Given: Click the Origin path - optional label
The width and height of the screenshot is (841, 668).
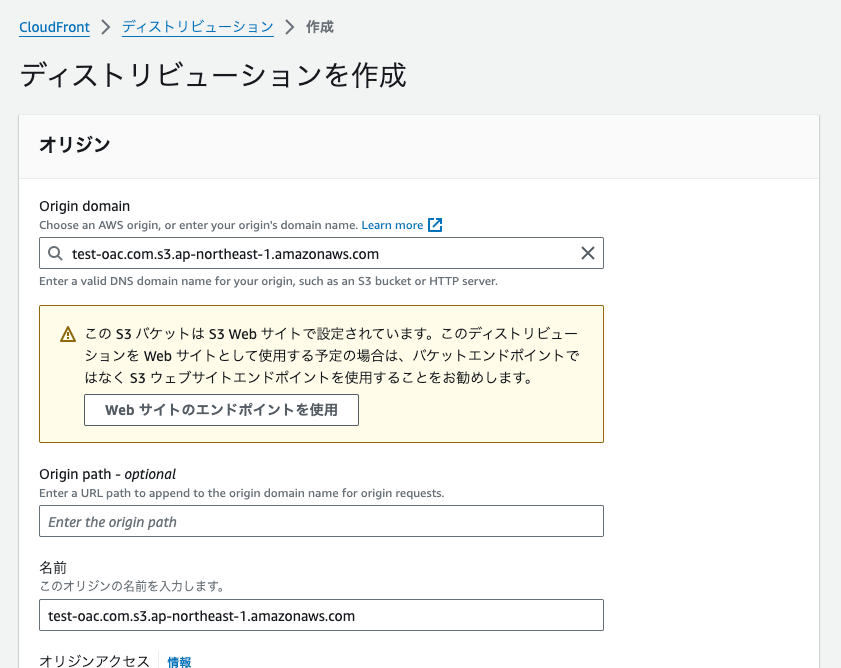Looking at the screenshot, I should point(107,474).
